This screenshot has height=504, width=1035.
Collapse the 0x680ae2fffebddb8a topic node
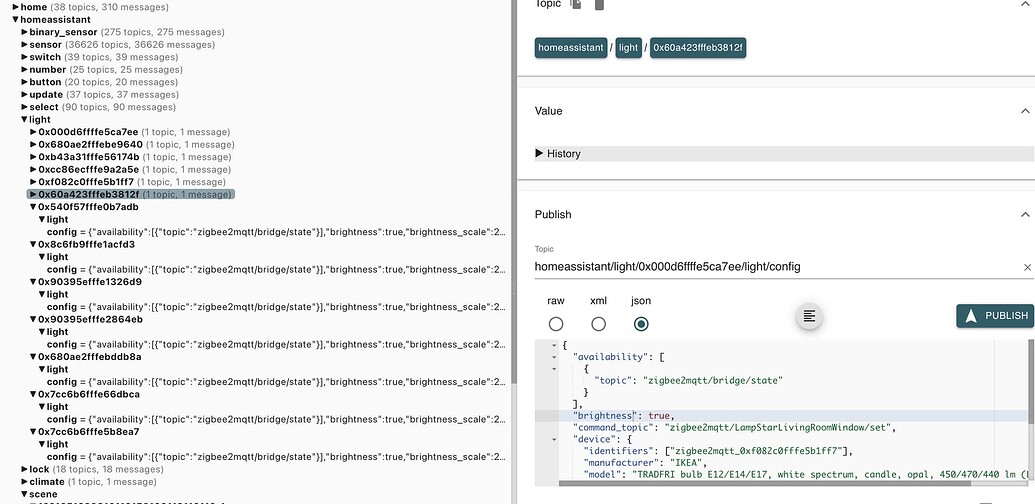point(33,358)
